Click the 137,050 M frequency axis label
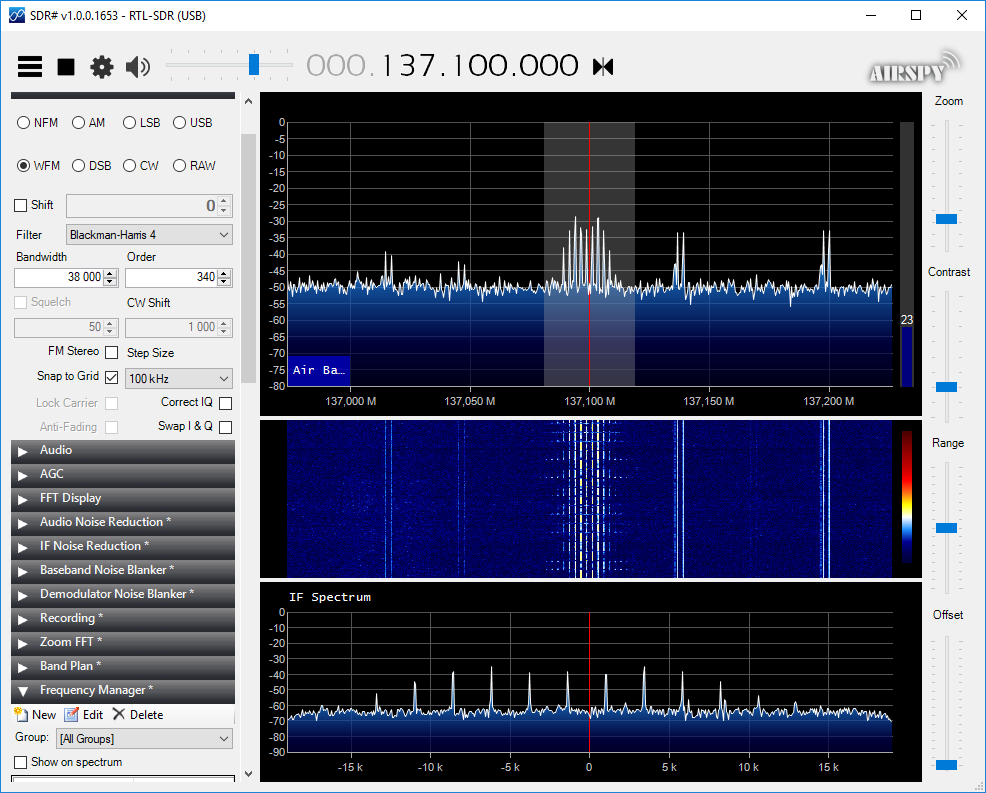 [470, 401]
